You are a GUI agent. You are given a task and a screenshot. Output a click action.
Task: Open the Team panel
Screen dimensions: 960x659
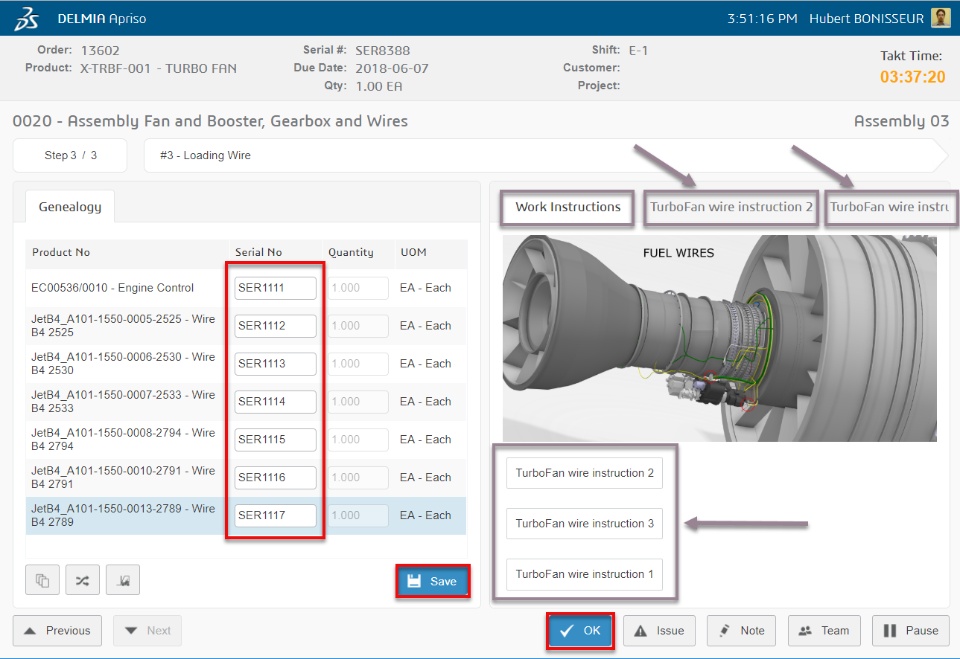coord(825,631)
